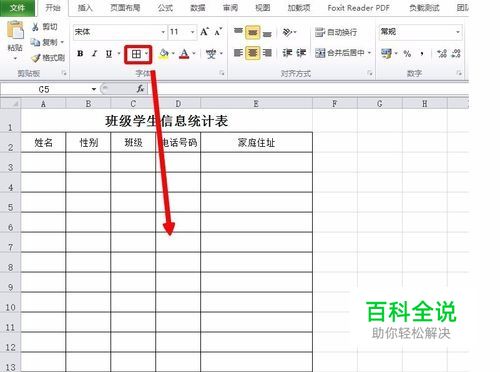Switch to the 审阅 review tab
This screenshot has height=372, width=500.
[230, 8]
